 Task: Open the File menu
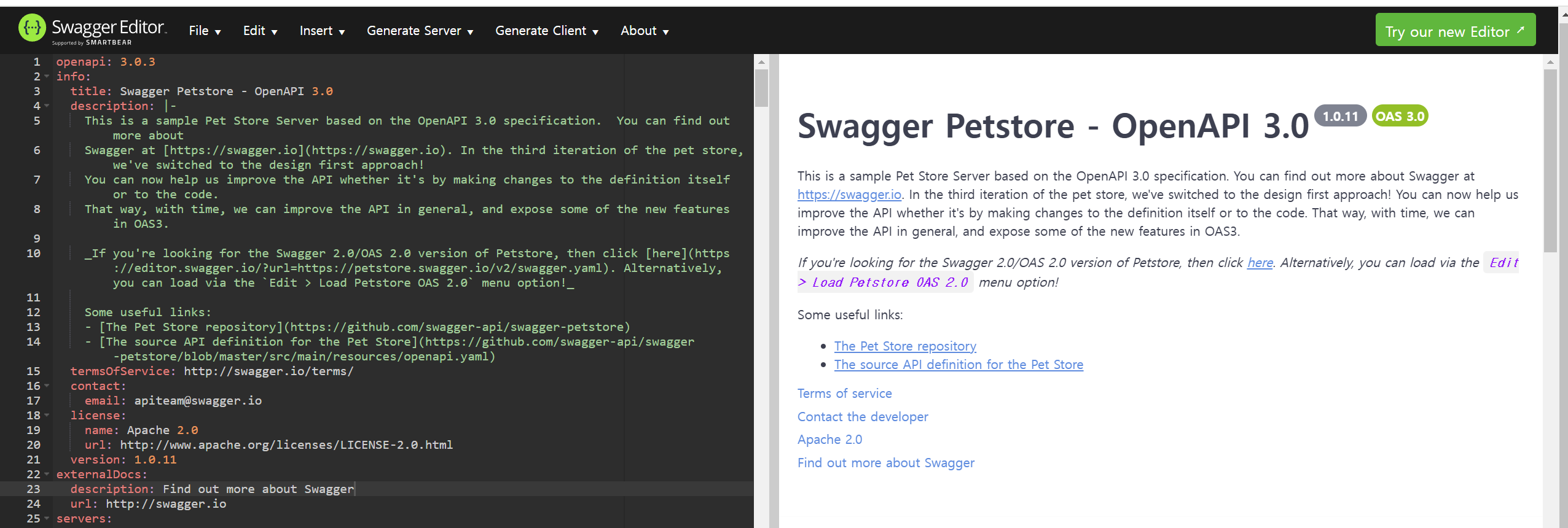[x=205, y=31]
